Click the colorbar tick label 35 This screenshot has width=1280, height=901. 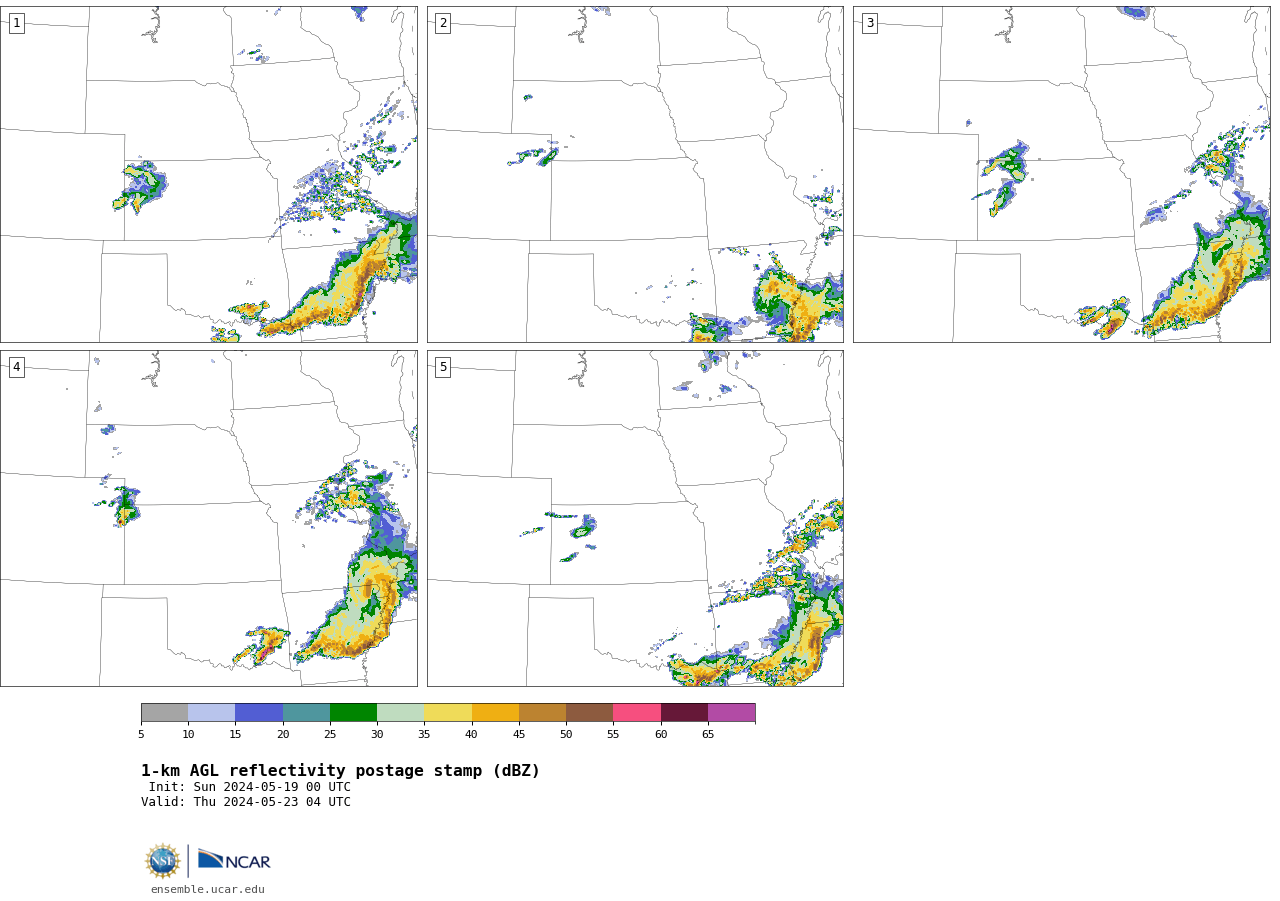pos(424,734)
